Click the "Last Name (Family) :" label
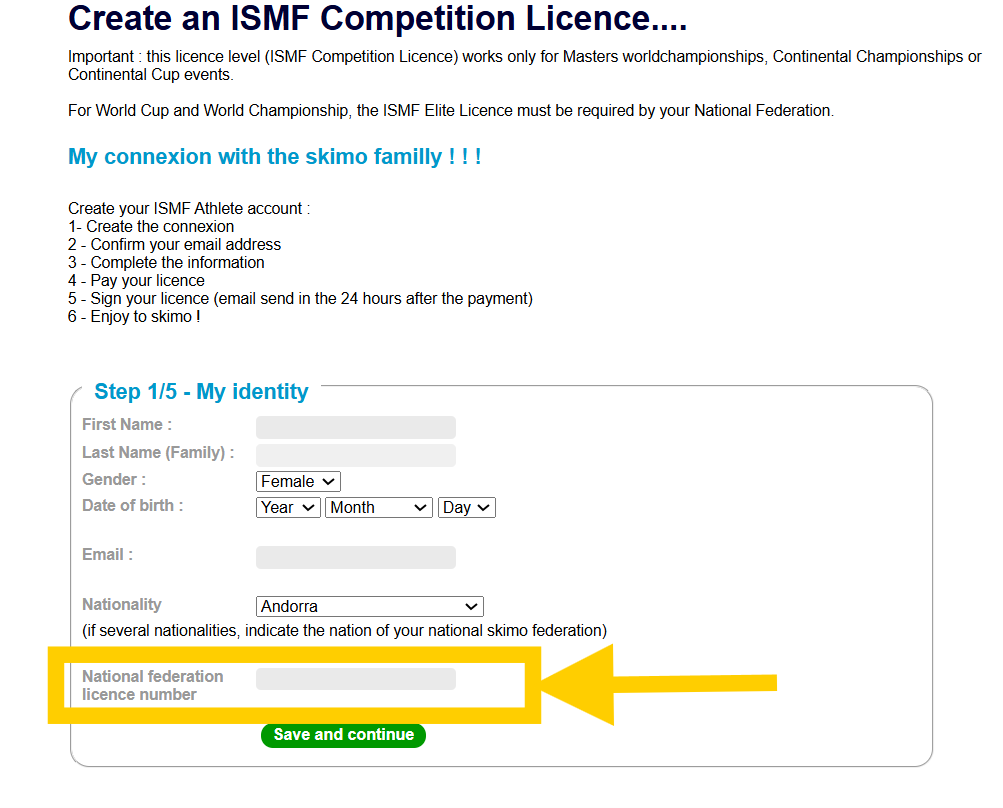Image resolution: width=1003 pixels, height=808 pixels. tap(158, 453)
